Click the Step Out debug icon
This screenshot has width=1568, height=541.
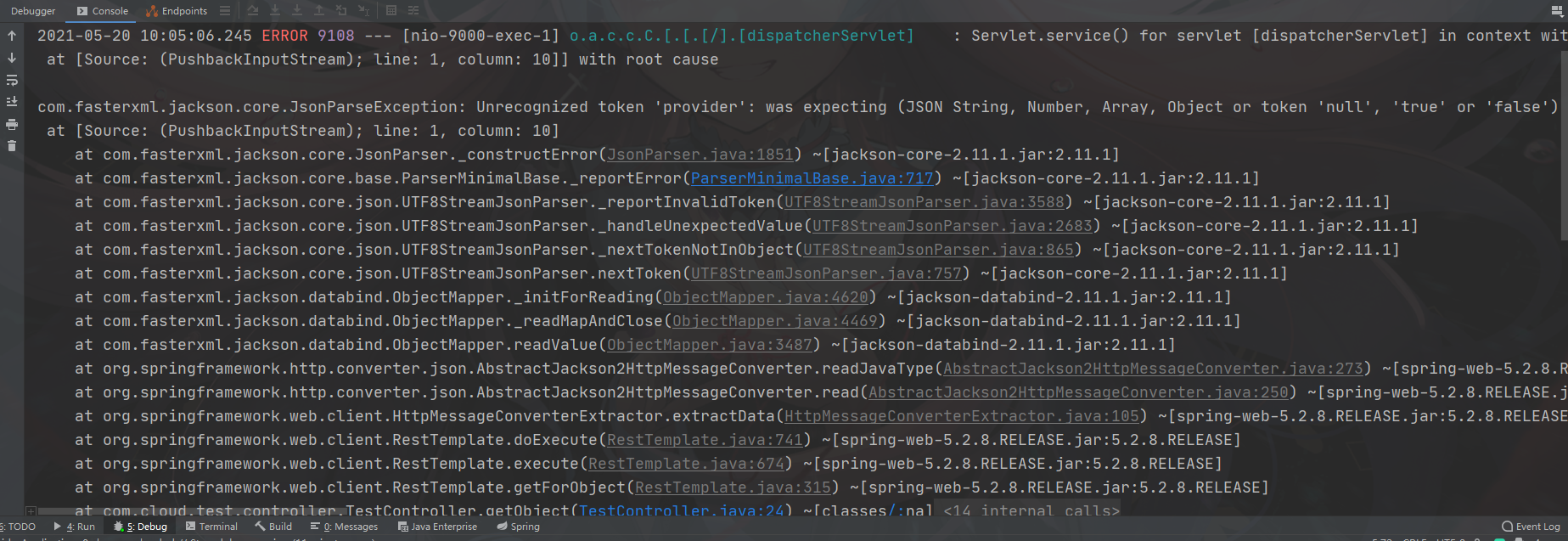coord(319,10)
